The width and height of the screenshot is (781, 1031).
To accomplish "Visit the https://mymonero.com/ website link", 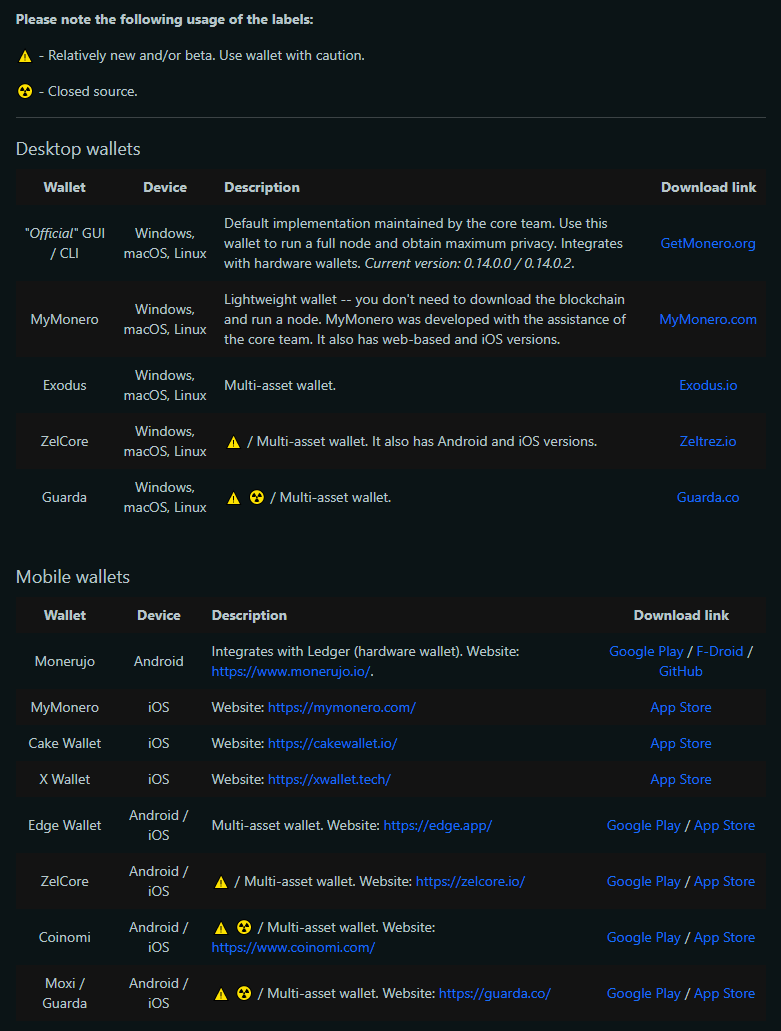I will (342, 707).
